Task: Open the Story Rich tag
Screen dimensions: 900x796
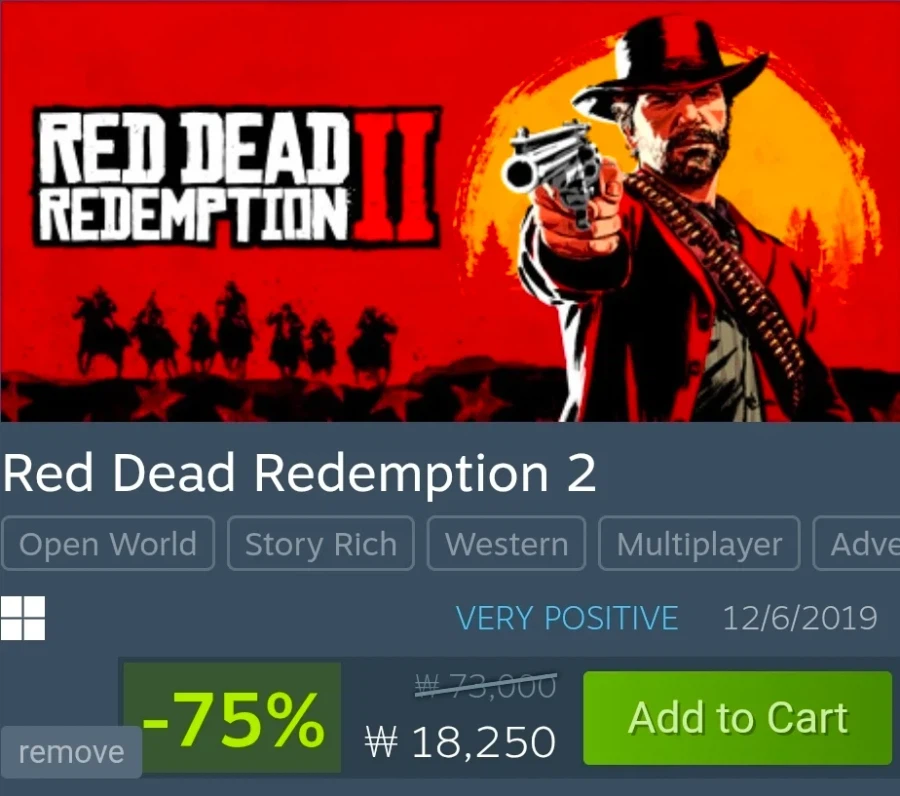Action: (321, 543)
